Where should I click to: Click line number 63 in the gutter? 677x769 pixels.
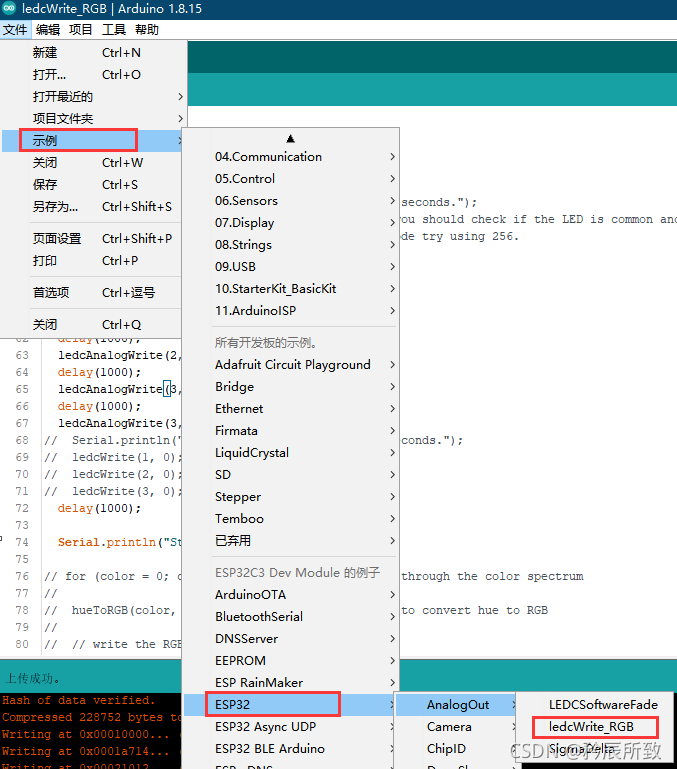22,355
